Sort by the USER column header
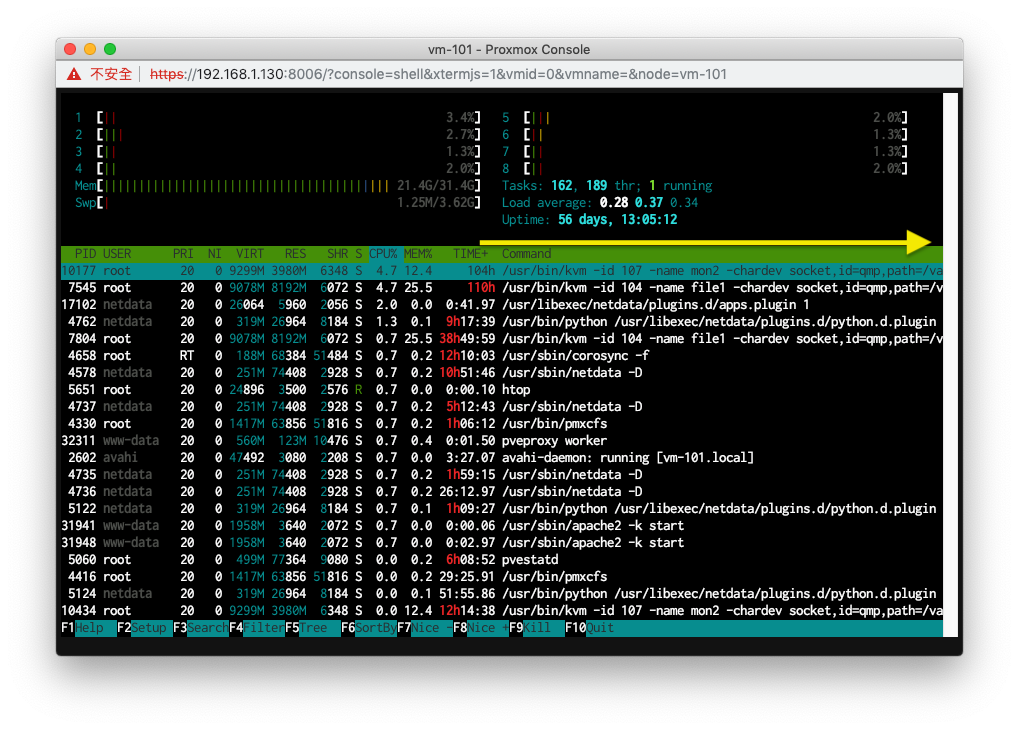 [117, 254]
